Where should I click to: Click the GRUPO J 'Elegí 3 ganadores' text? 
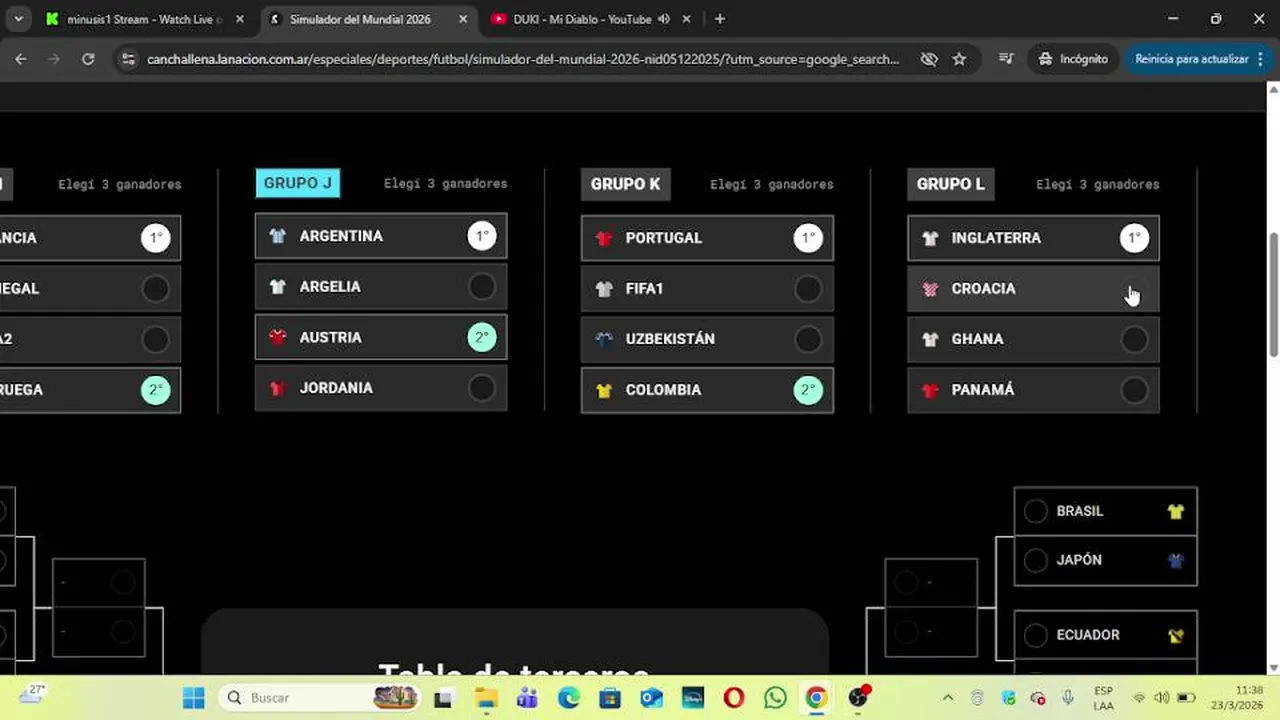[x=445, y=184]
